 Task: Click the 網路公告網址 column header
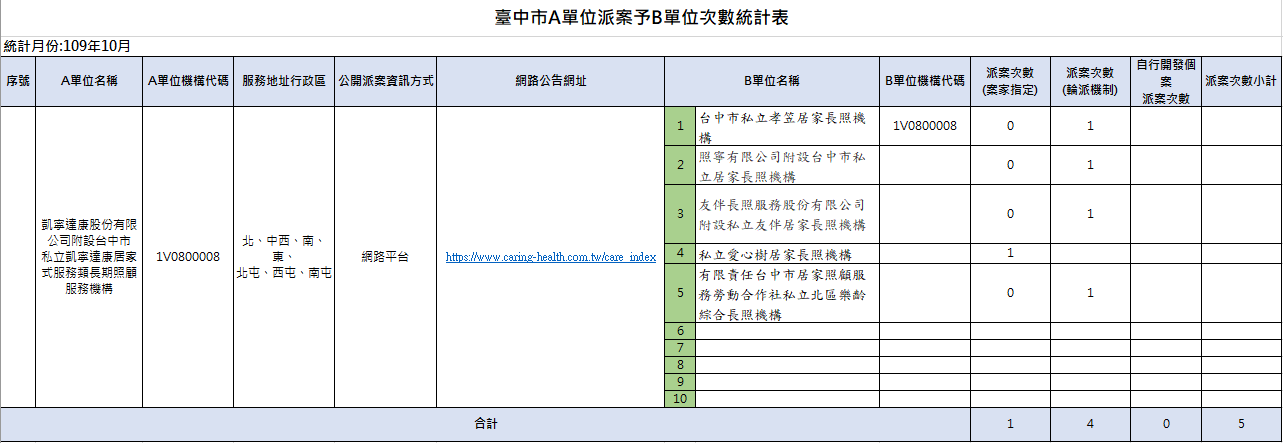click(551, 81)
